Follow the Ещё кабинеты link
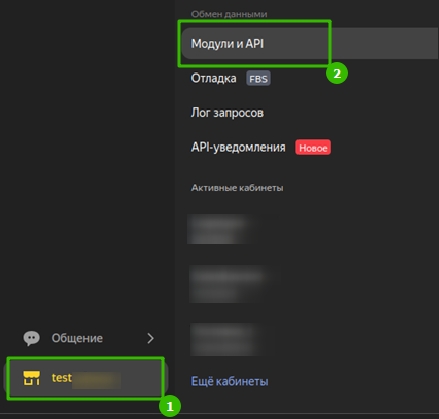The height and width of the screenshot is (419, 439). coord(229,381)
